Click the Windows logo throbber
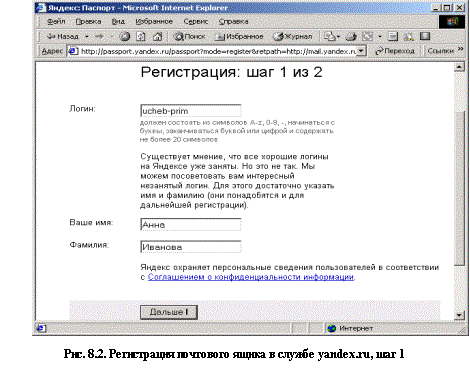 click(452, 22)
